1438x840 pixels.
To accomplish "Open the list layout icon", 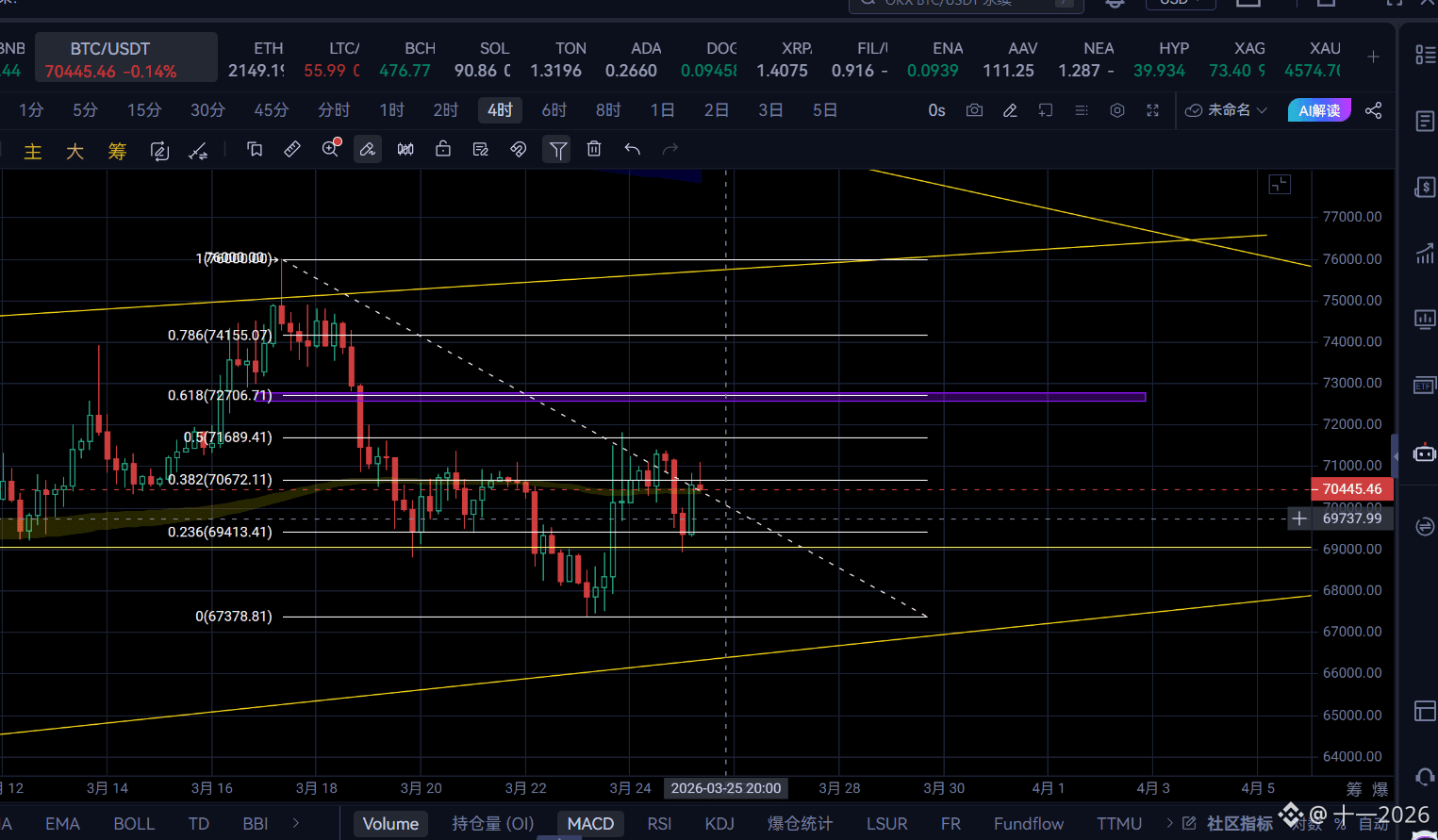I will tap(1082, 110).
